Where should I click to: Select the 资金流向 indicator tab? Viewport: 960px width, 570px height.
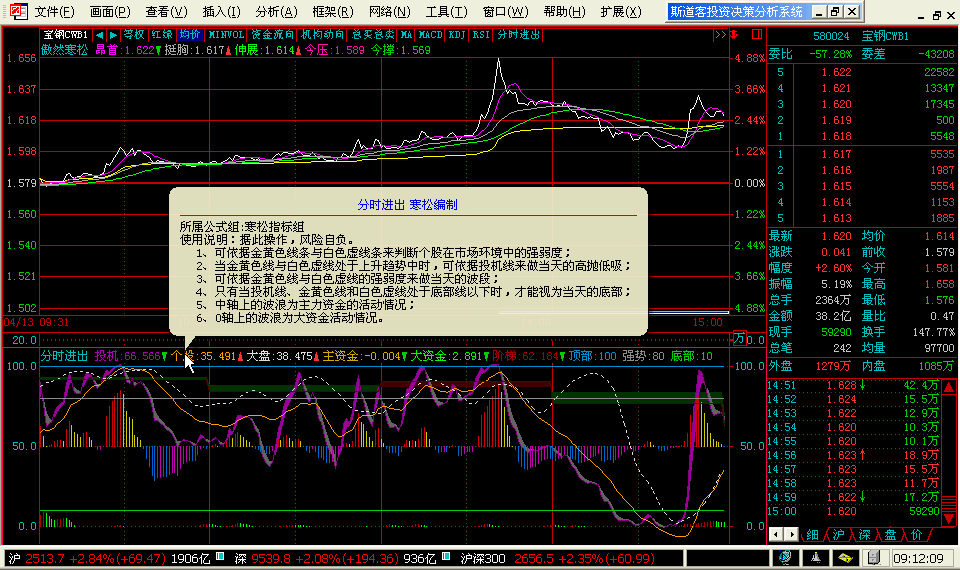[x=272, y=35]
